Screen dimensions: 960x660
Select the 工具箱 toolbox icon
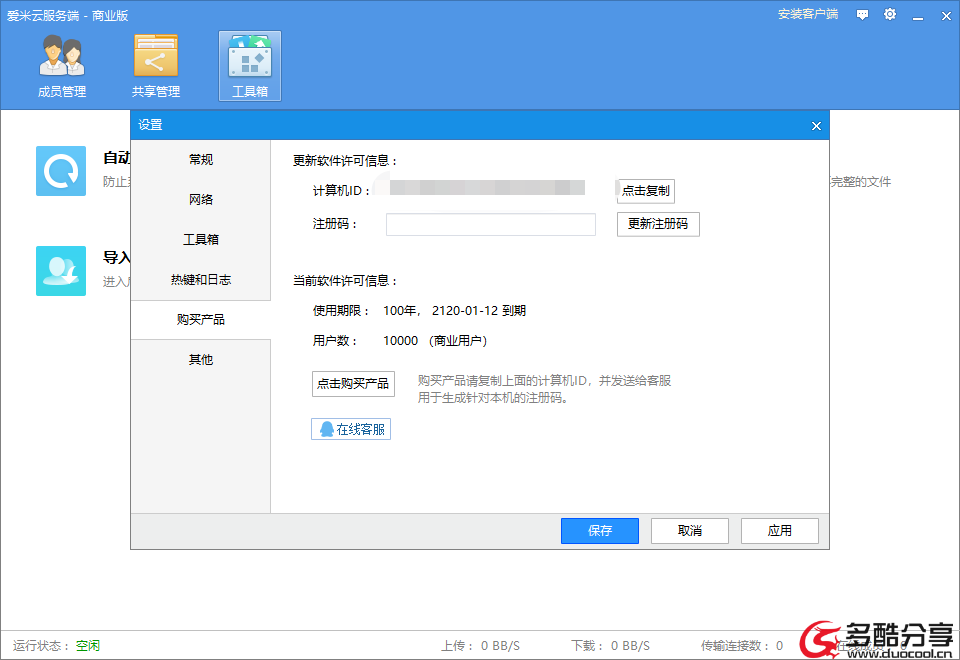coord(250,66)
